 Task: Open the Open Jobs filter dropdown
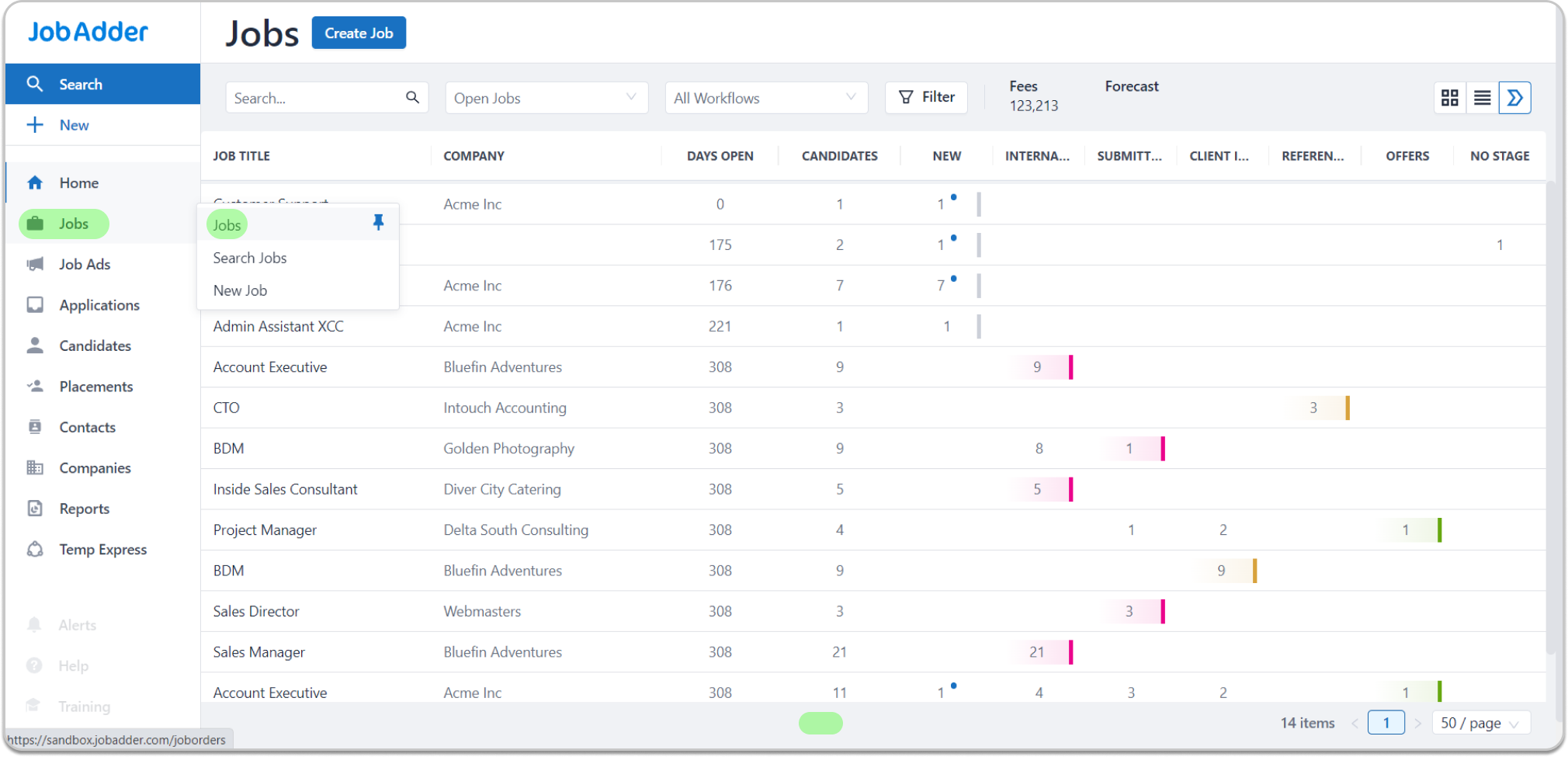pos(546,97)
